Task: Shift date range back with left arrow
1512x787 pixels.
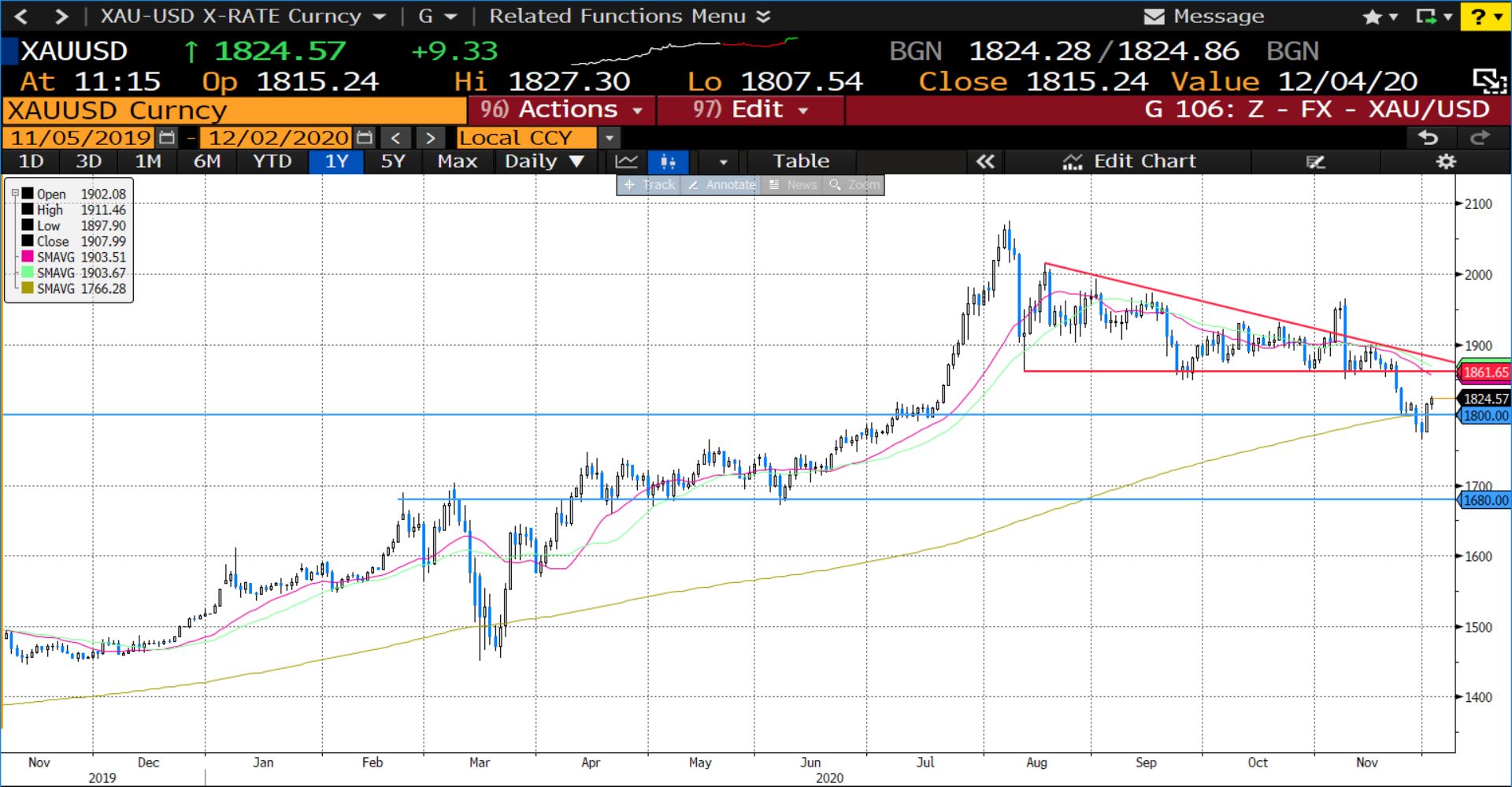Action: tap(395, 138)
